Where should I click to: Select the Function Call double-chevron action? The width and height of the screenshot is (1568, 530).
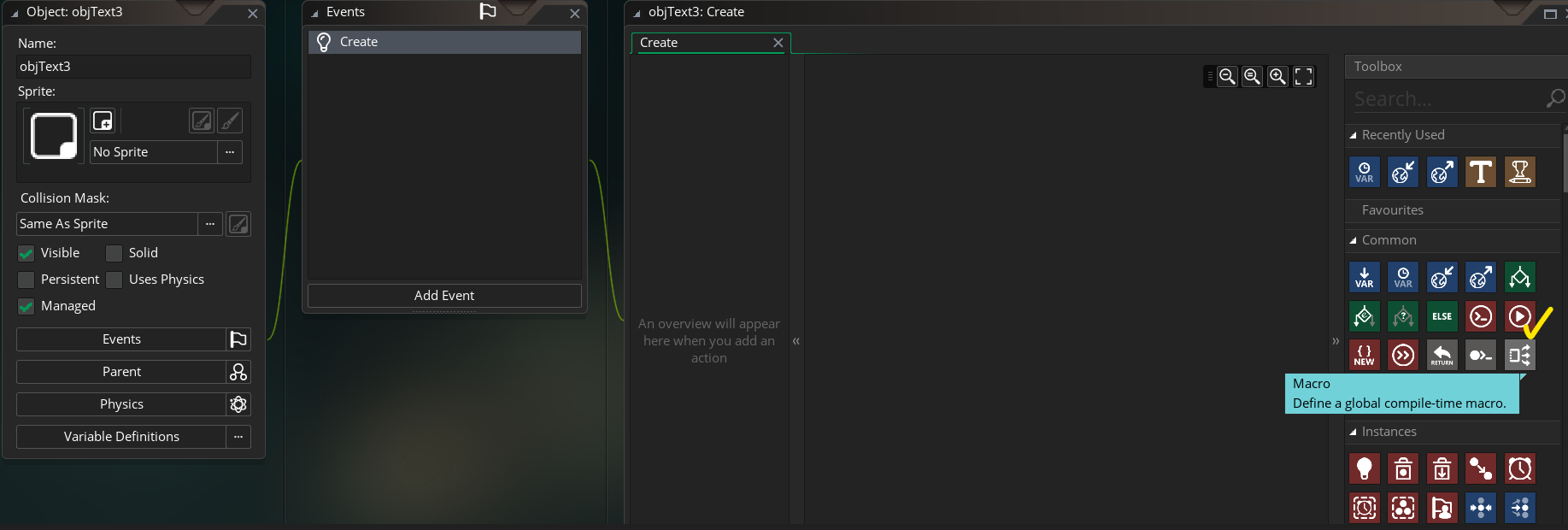pyautogui.click(x=1403, y=355)
